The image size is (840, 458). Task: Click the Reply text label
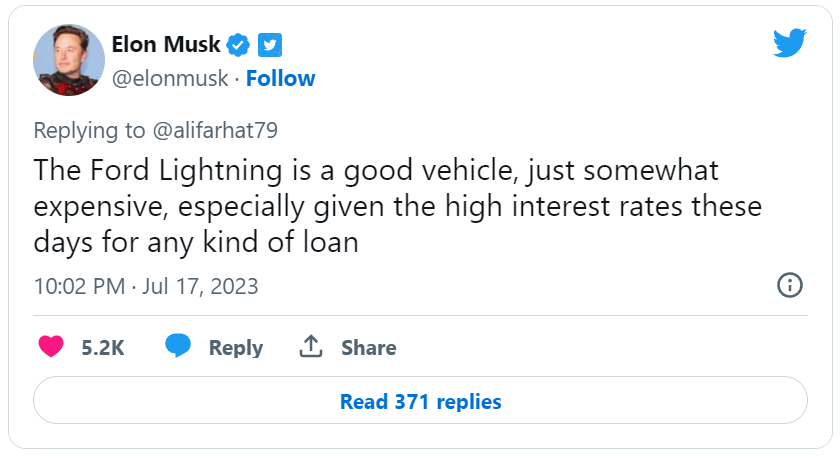coord(236,348)
